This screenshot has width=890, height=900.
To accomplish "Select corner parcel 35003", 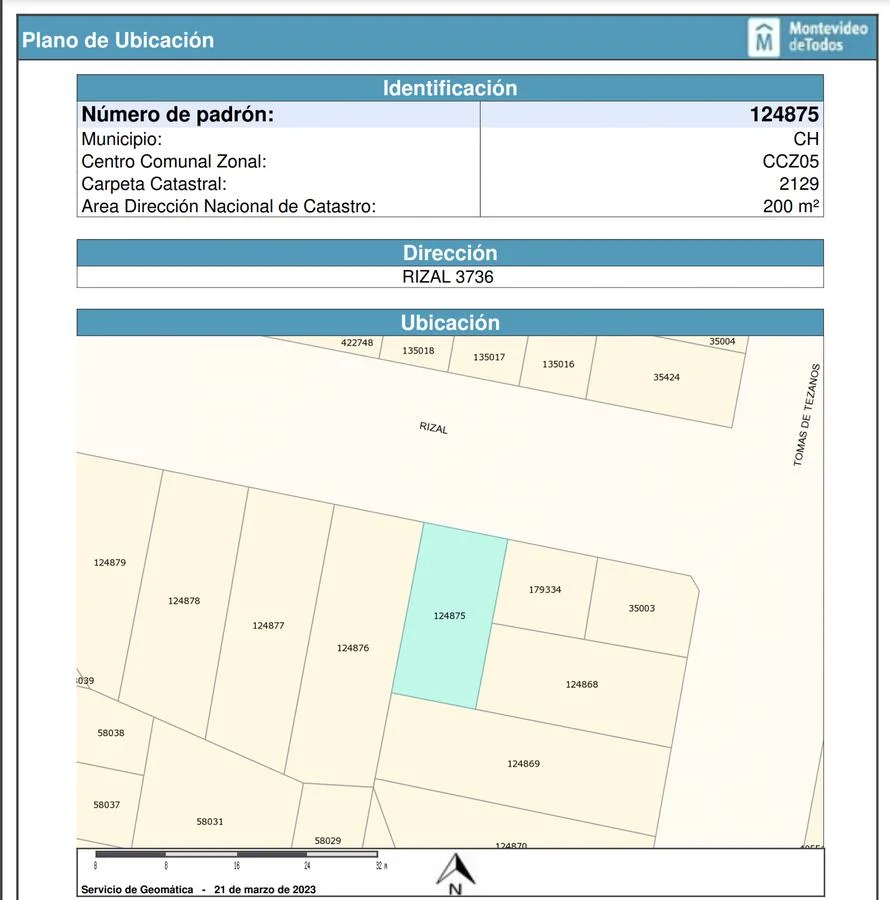I will 641,608.
